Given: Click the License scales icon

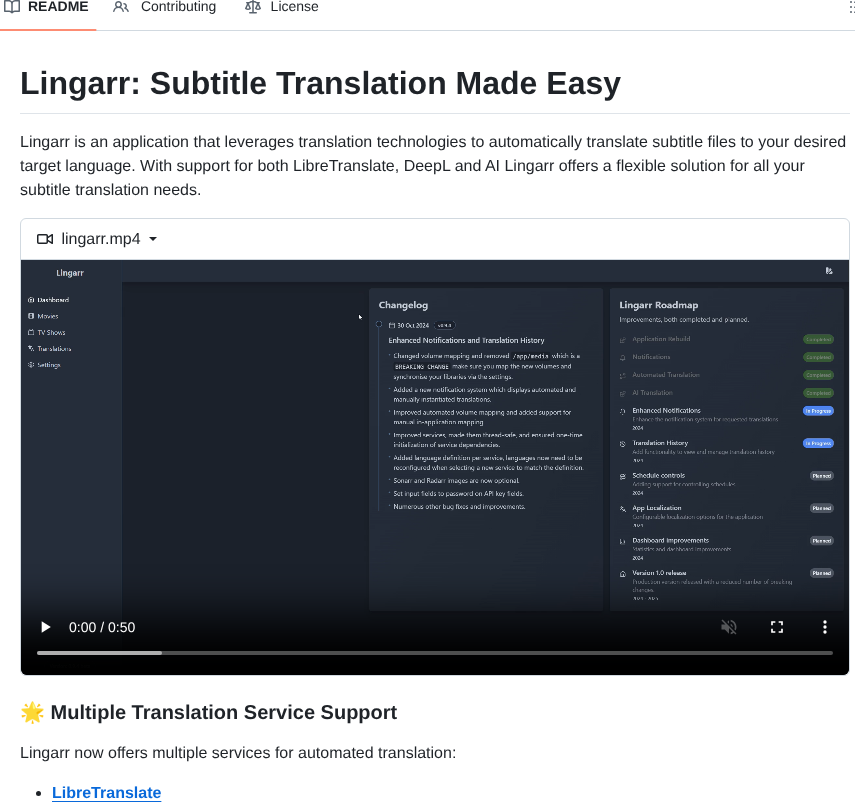Looking at the screenshot, I should tap(253, 7).
